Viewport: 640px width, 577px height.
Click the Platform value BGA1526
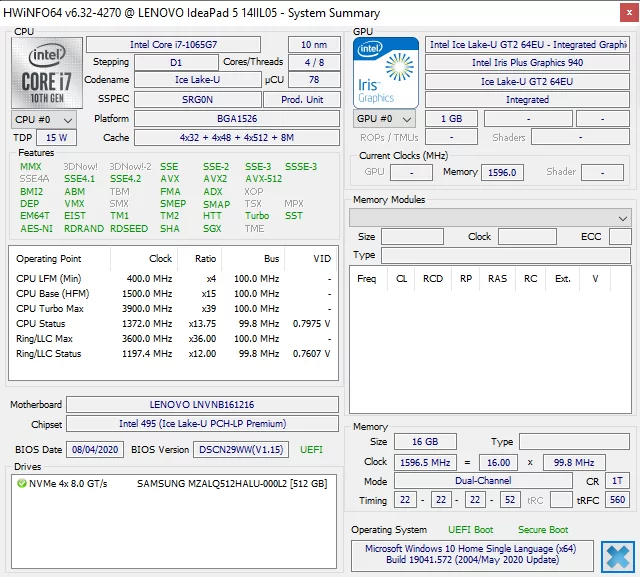[x=237, y=119]
